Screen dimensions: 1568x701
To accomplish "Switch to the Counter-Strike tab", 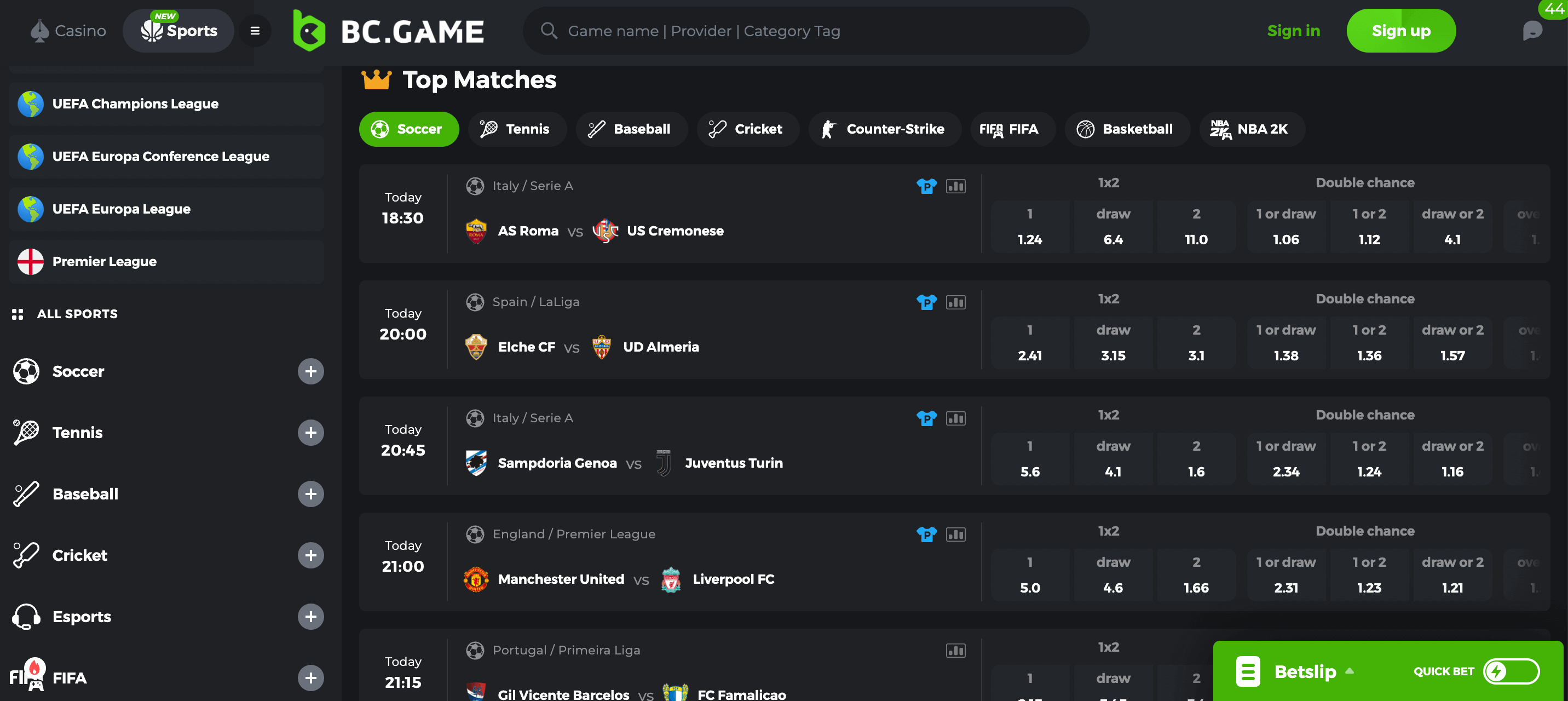I will pos(884,129).
